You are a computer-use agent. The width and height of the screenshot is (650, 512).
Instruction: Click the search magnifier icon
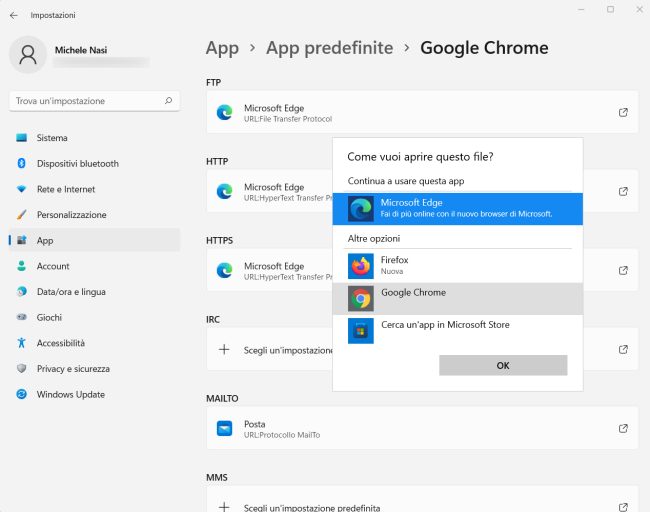168,101
